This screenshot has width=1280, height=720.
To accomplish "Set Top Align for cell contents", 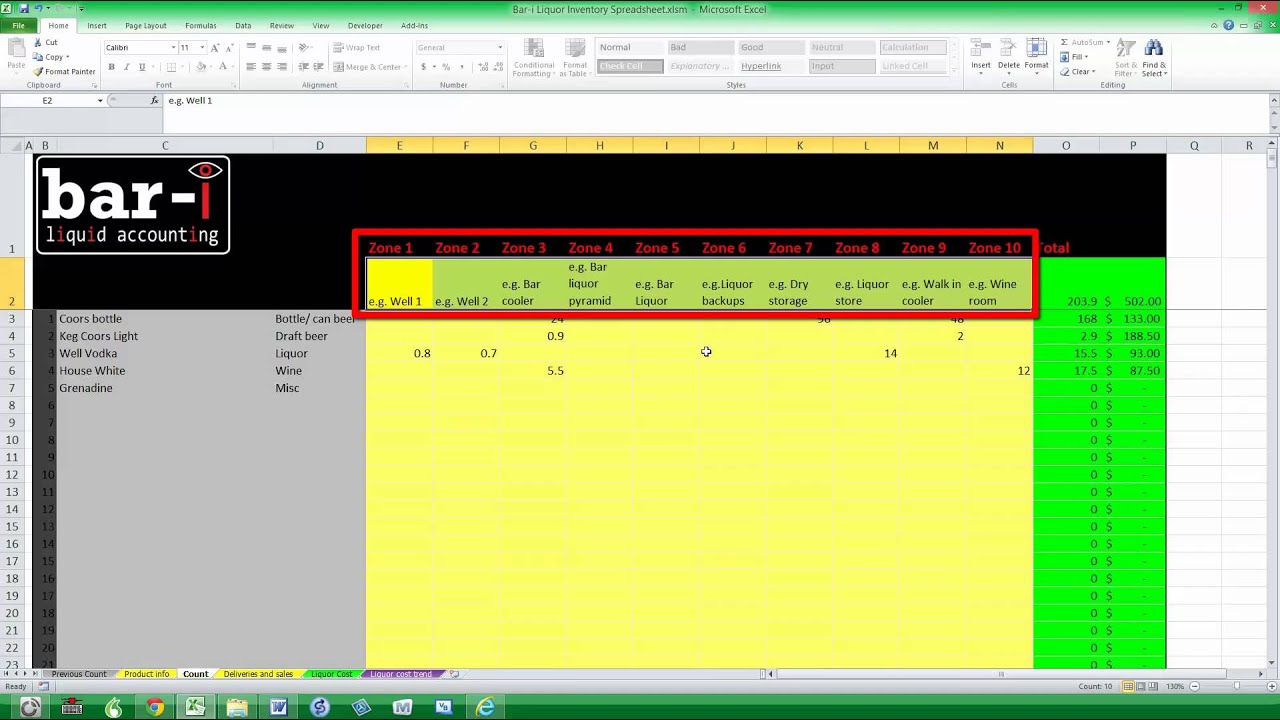I will coord(251,48).
